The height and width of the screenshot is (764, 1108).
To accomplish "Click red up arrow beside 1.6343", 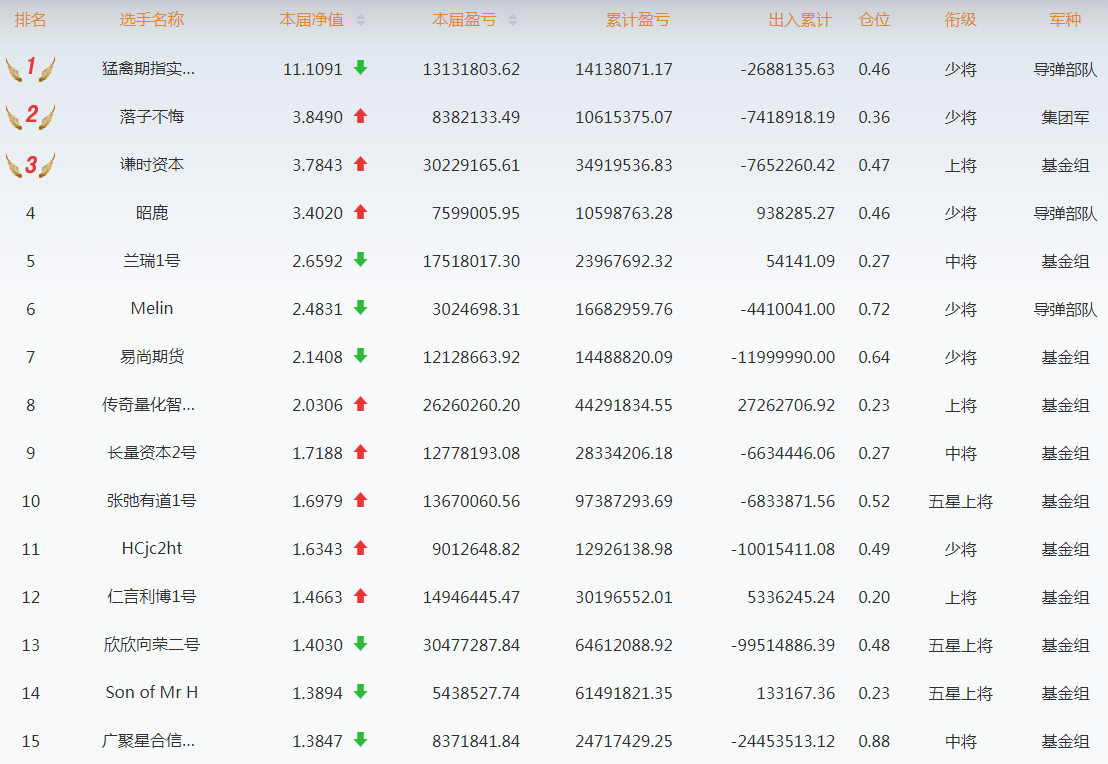I will coord(360,548).
